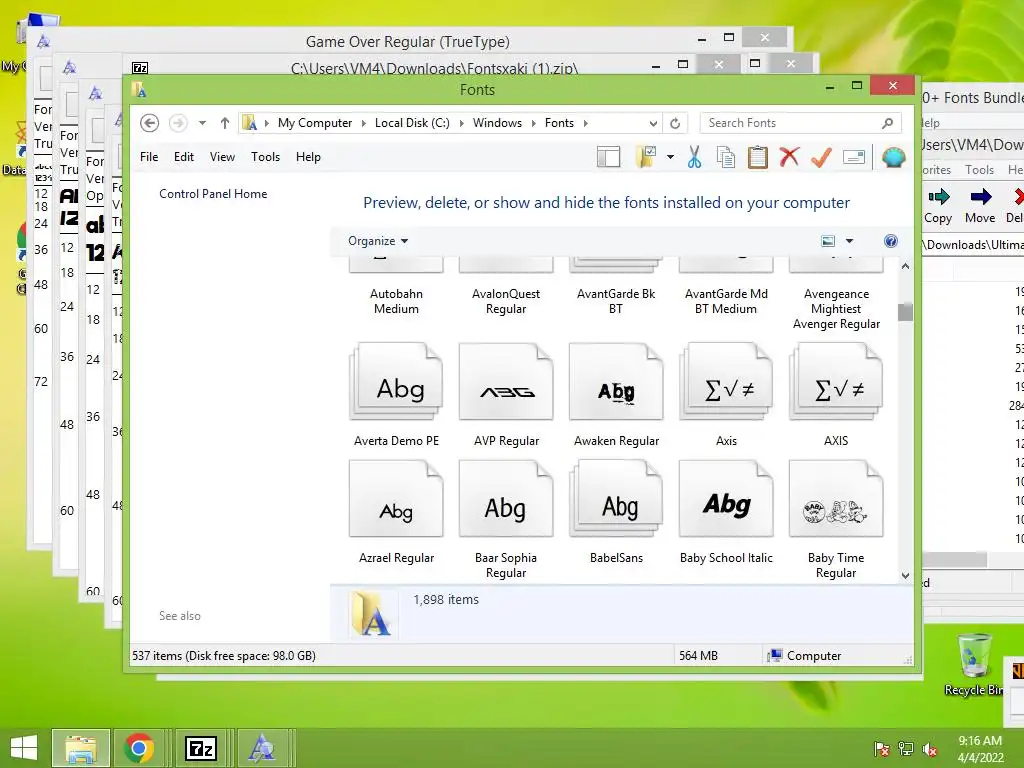Open the dropdown beside folder options icon
The width and height of the screenshot is (1024, 768).
point(671,157)
